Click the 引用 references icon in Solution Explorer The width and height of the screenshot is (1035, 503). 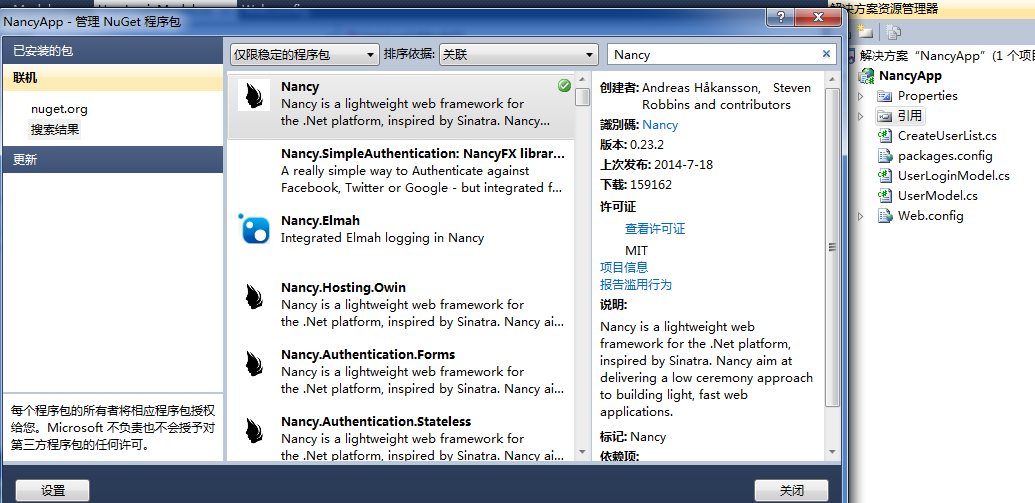click(885, 116)
